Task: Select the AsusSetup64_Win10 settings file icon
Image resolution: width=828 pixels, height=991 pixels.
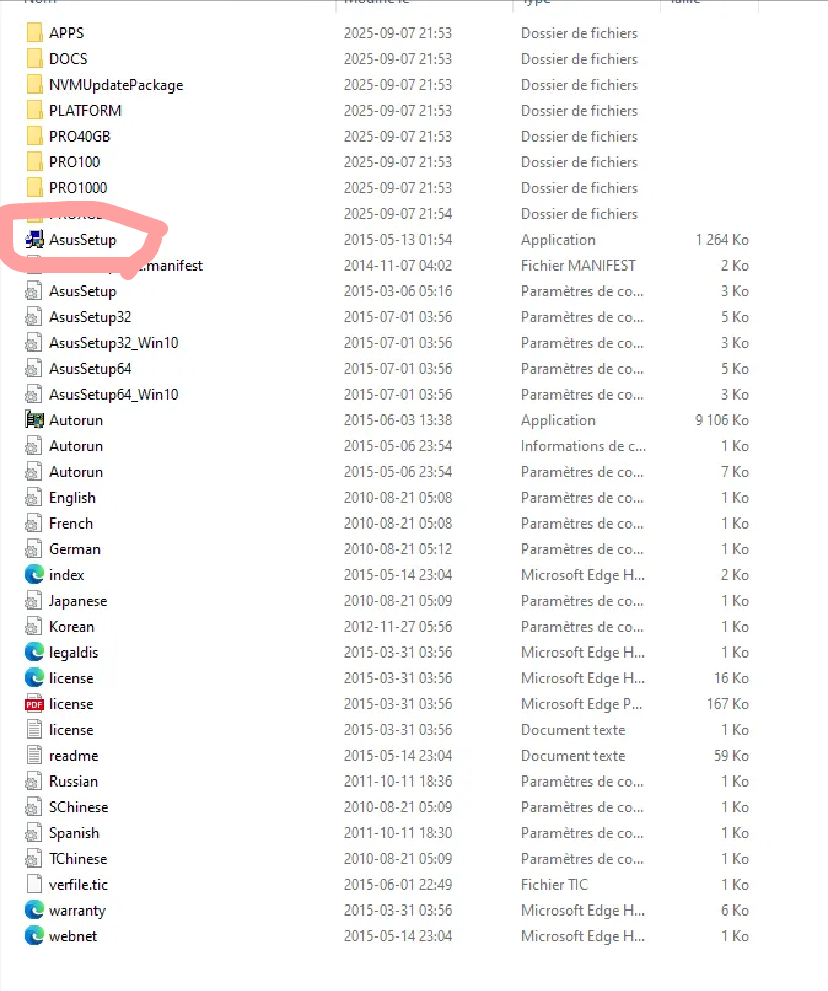Action: tap(35, 394)
